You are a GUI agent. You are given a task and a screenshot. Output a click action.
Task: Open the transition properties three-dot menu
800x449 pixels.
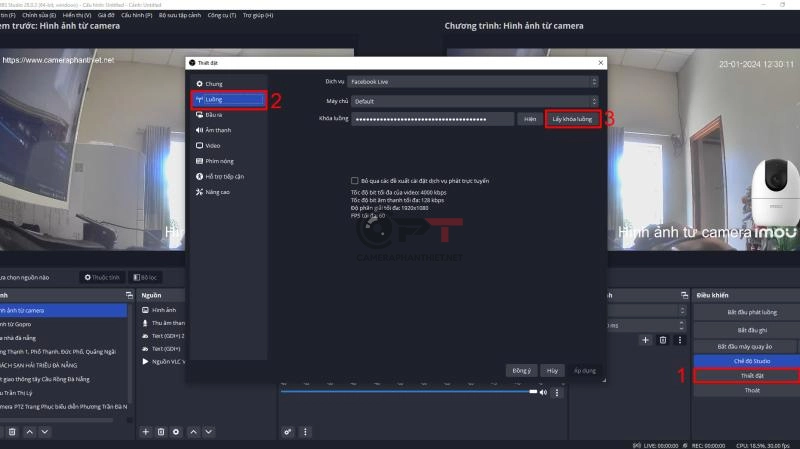pyautogui.click(x=680, y=340)
